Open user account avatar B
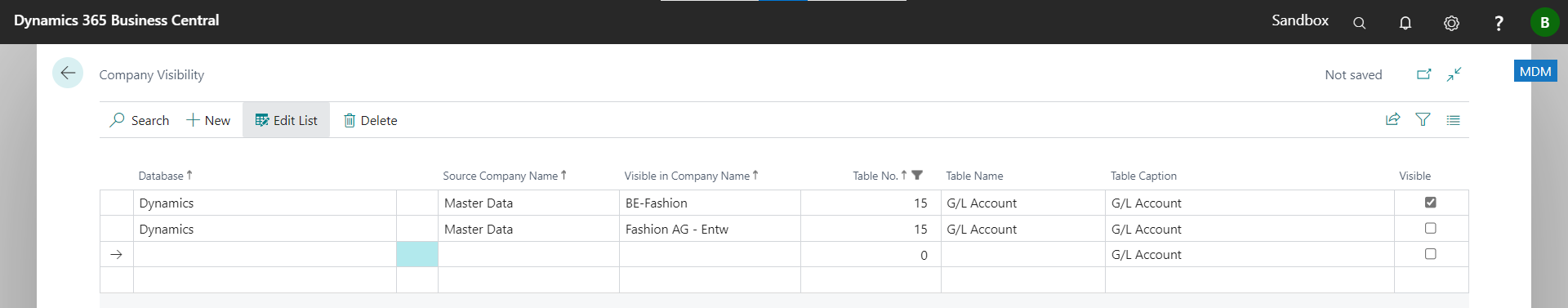 [1544, 22]
